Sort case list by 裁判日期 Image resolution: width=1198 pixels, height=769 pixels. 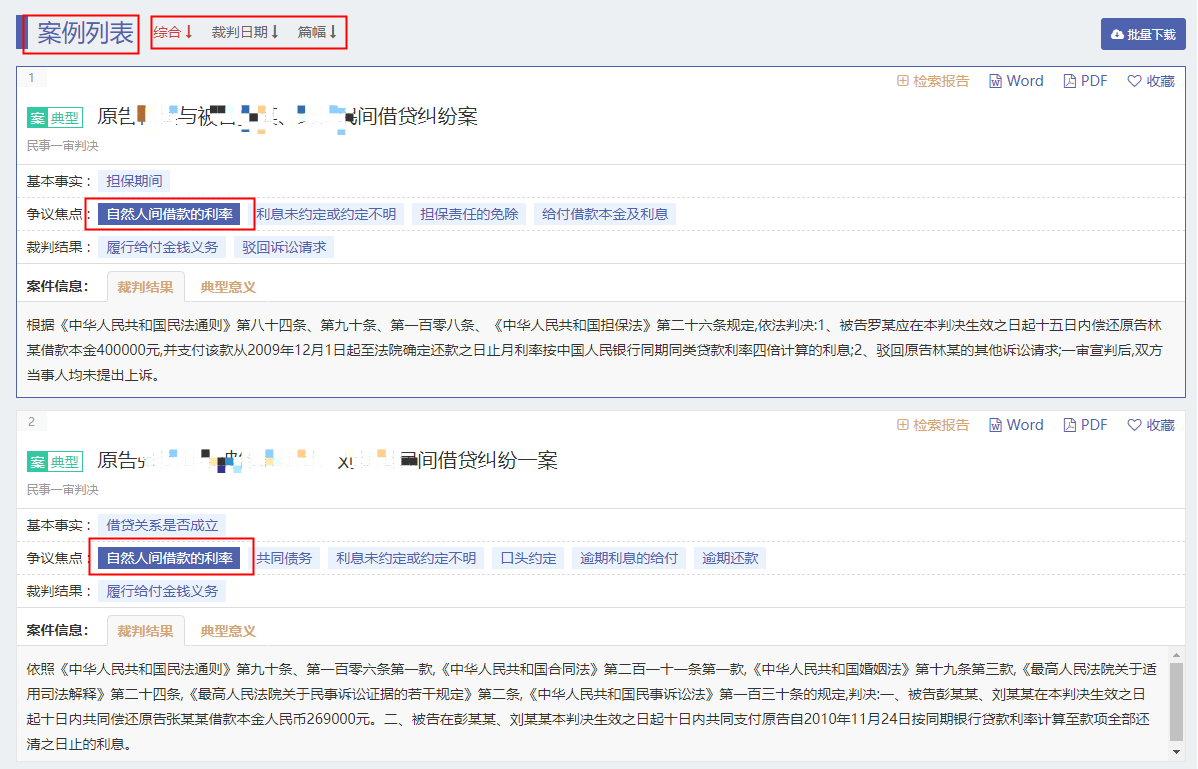pyautogui.click(x=245, y=32)
